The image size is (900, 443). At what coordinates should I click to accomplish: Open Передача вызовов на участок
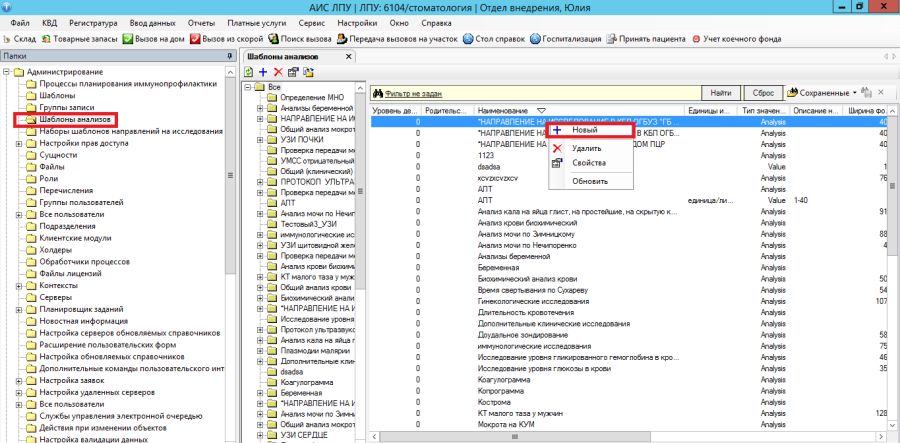coord(397,39)
